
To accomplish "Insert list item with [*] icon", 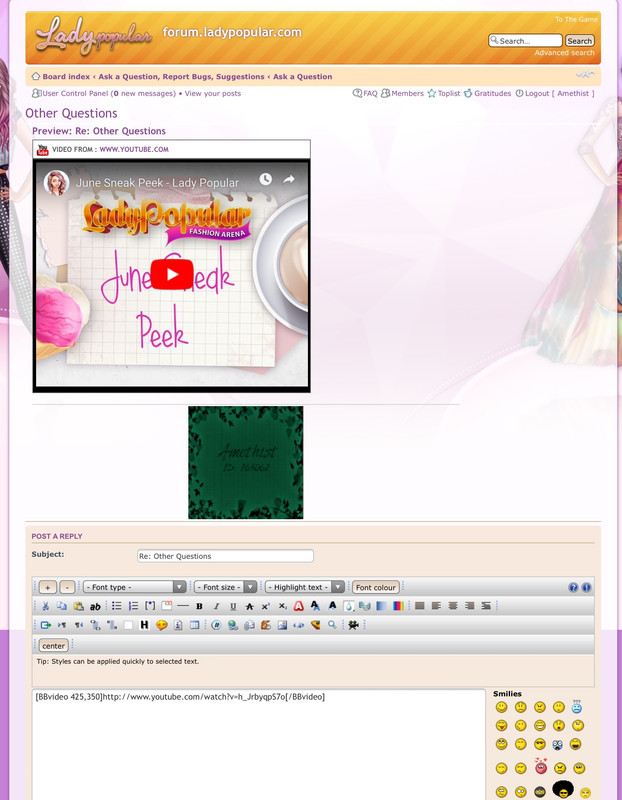I will coord(150,606).
